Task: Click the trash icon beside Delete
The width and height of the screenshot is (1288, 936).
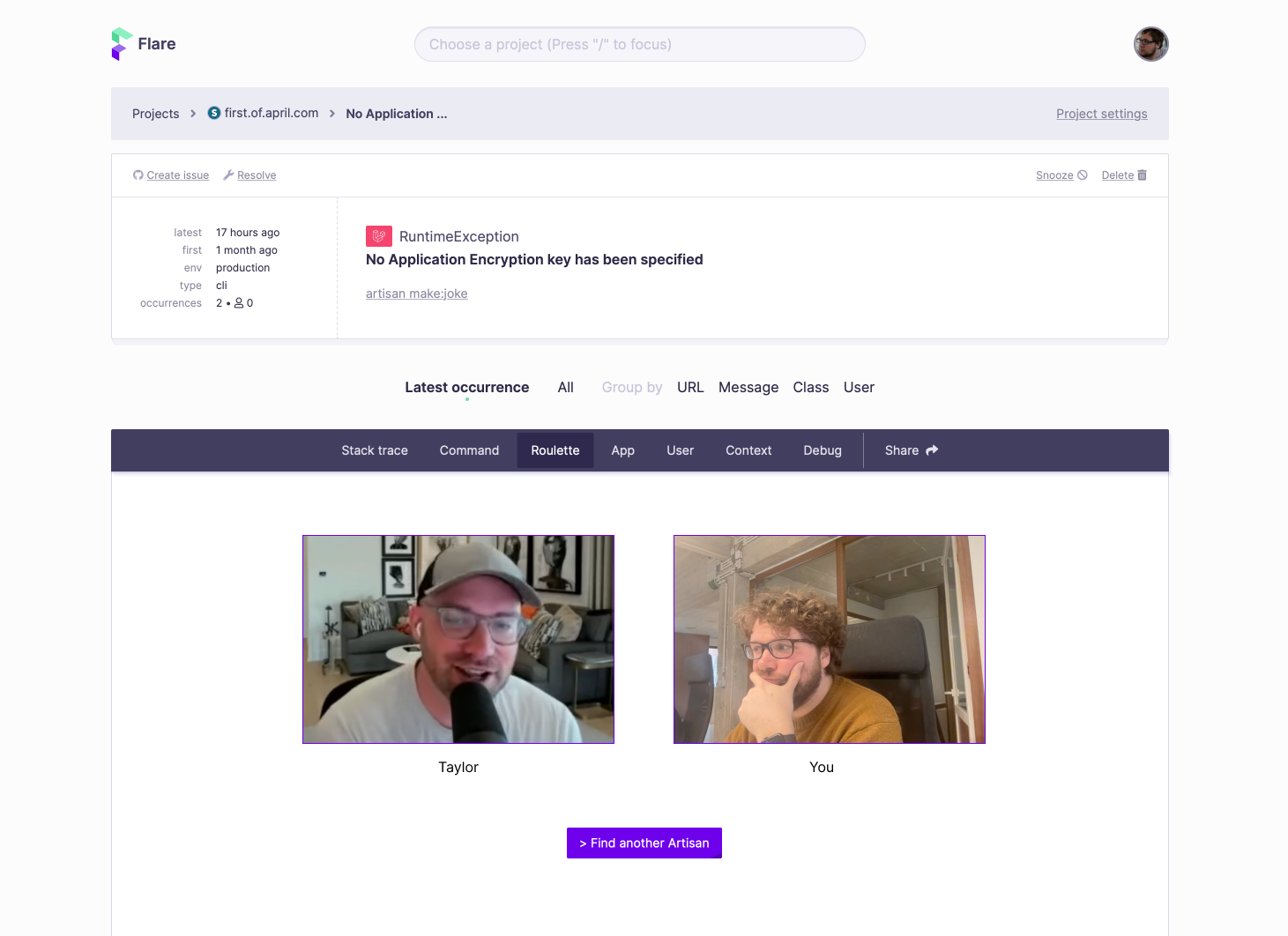Action: 1143,175
